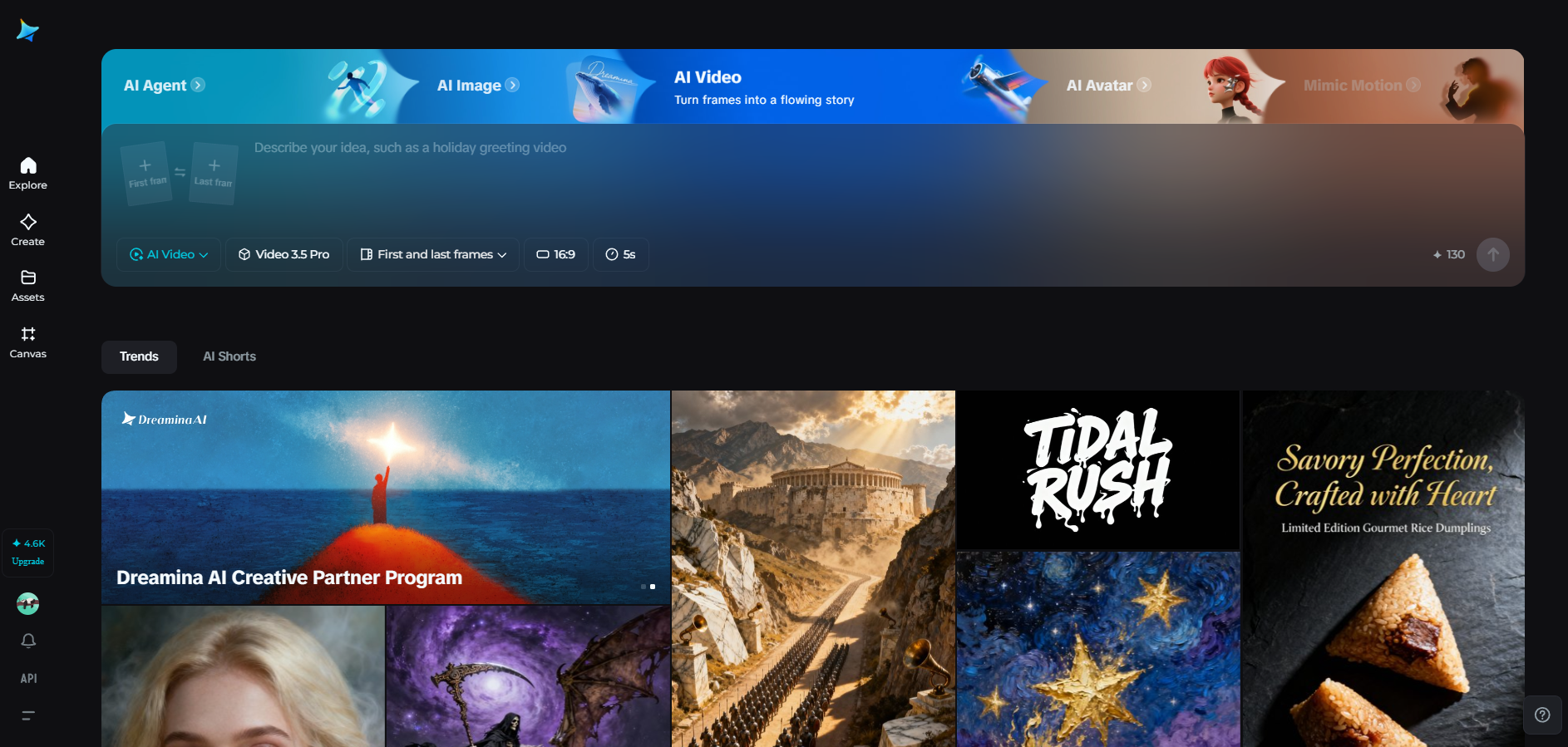Add a Last frame image
This screenshot has width=1568, height=747.
(214, 173)
